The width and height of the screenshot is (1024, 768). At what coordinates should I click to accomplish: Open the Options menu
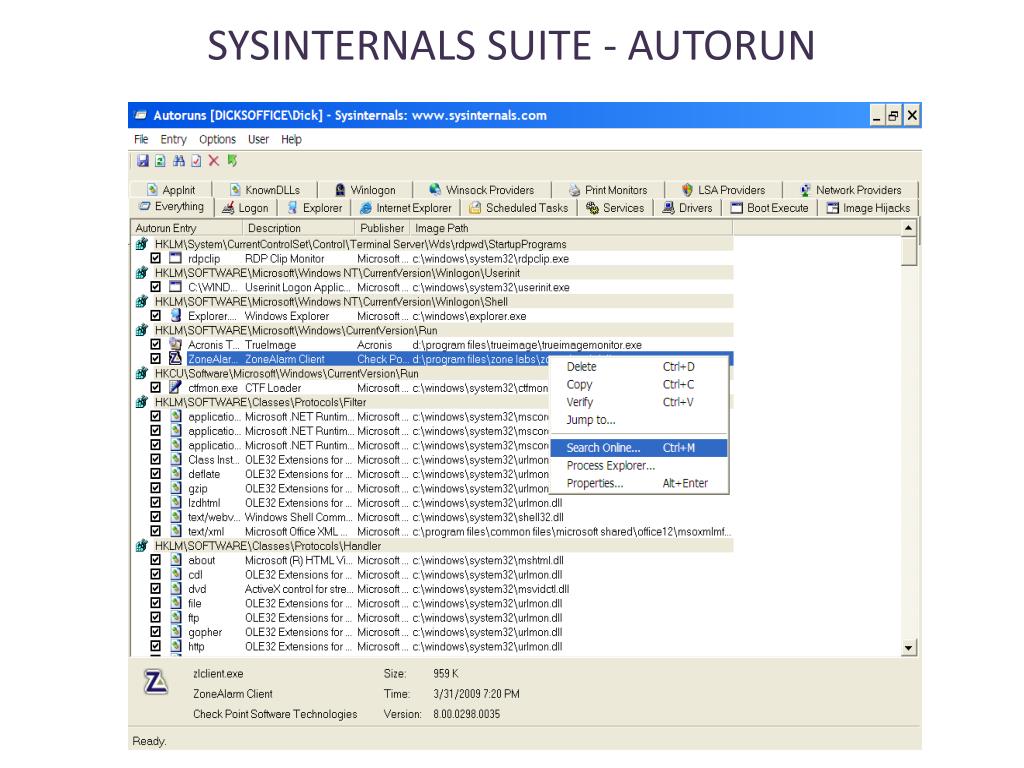(217, 139)
